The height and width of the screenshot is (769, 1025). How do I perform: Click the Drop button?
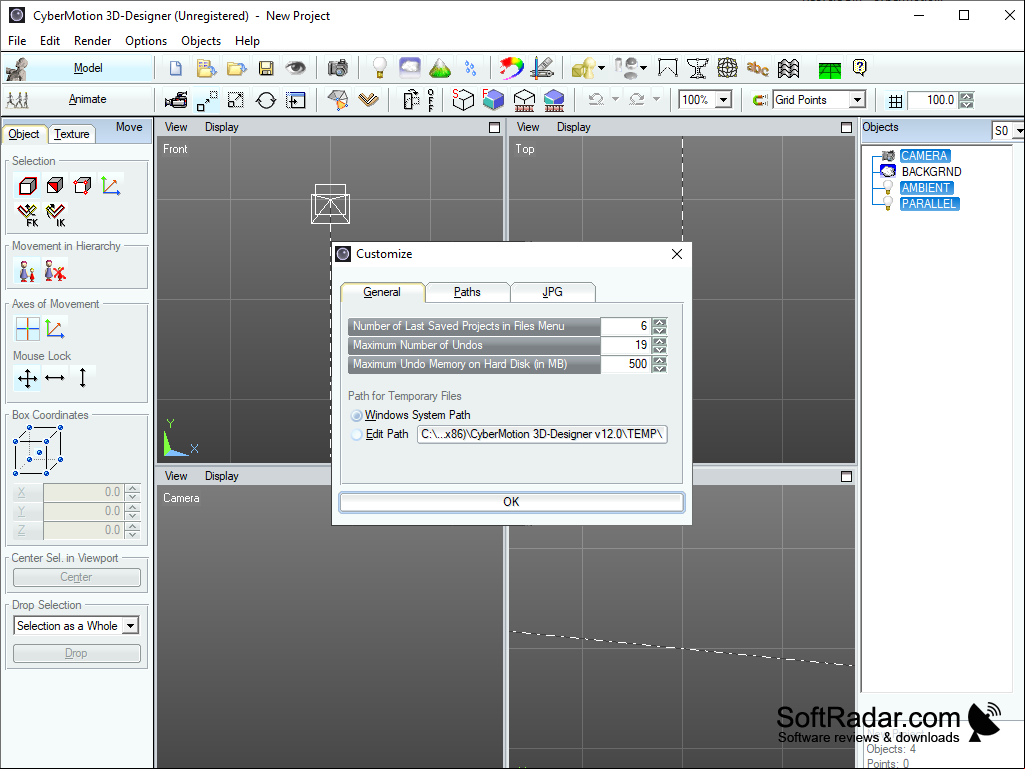76,653
